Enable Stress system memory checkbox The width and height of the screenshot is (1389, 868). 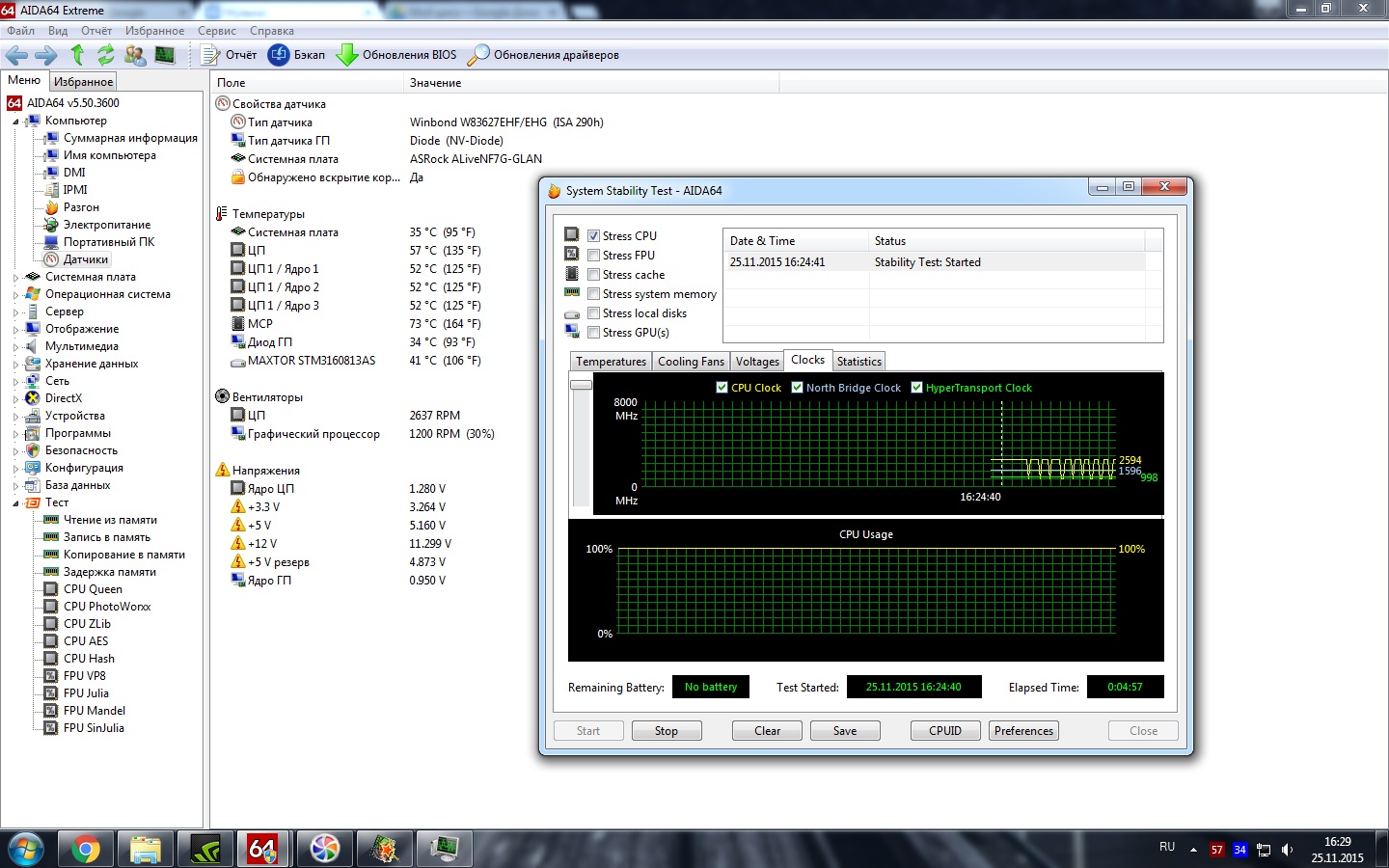(x=594, y=294)
